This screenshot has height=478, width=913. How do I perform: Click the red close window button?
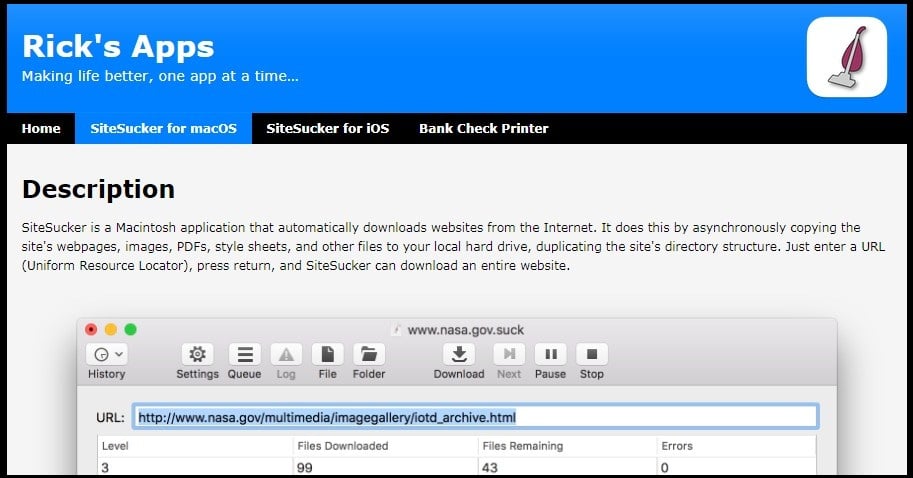(91, 330)
